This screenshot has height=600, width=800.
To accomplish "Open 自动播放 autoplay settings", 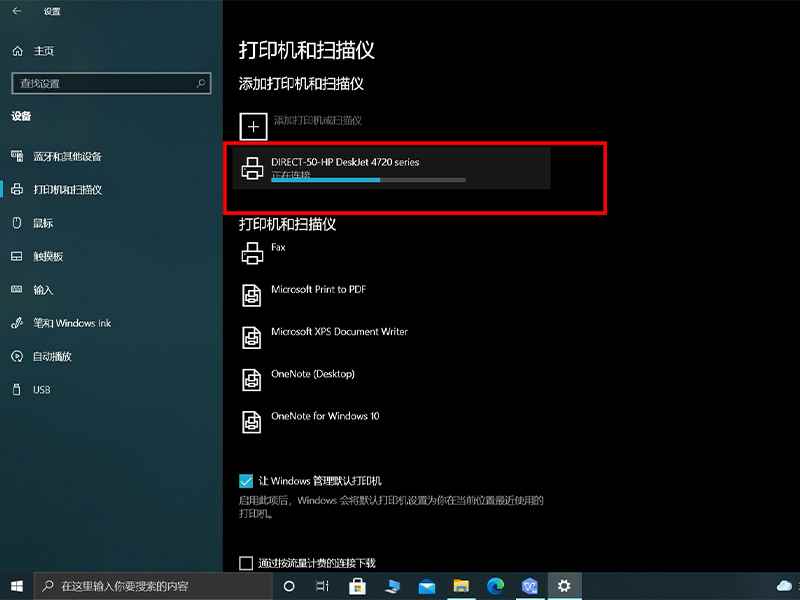I will (52, 357).
